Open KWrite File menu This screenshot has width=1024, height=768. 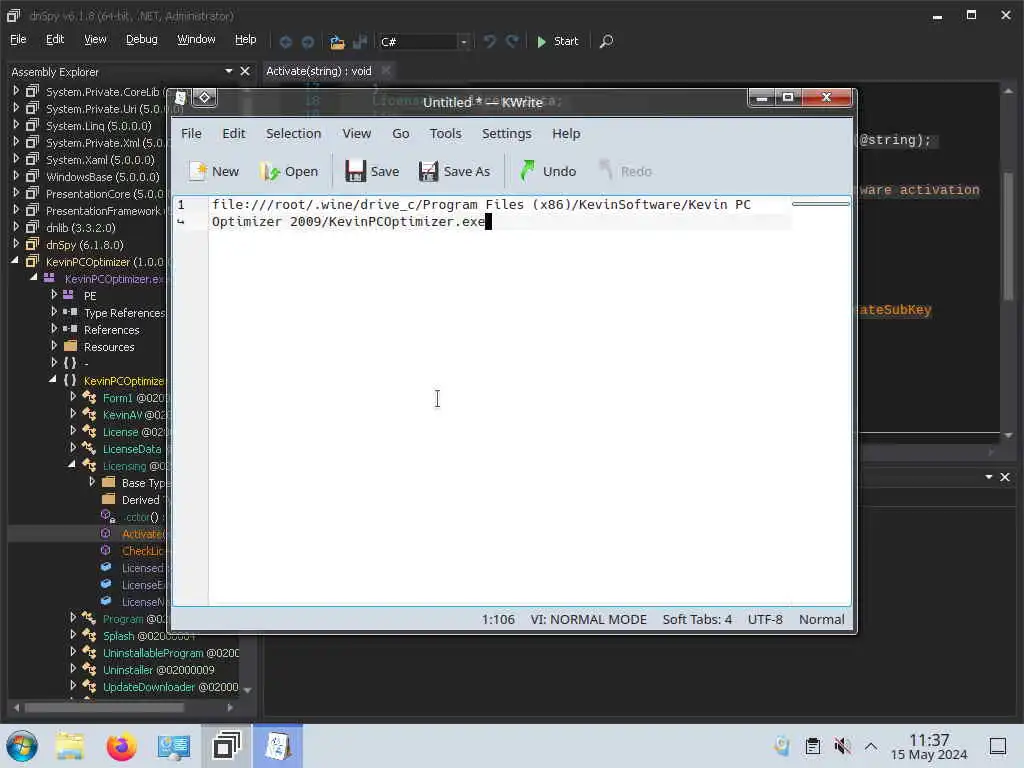point(191,133)
